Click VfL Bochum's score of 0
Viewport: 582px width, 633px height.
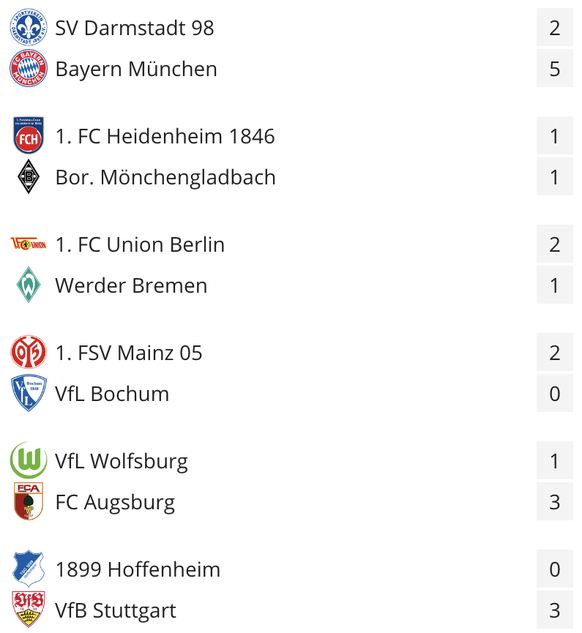tap(555, 393)
